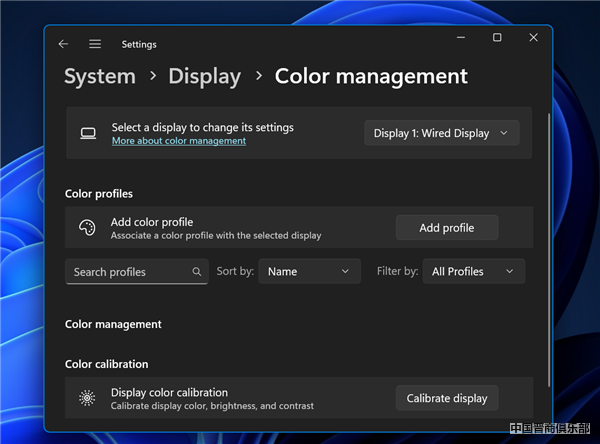The height and width of the screenshot is (444, 600).
Task: Click the Calibrate display button
Action: (446, 398)
